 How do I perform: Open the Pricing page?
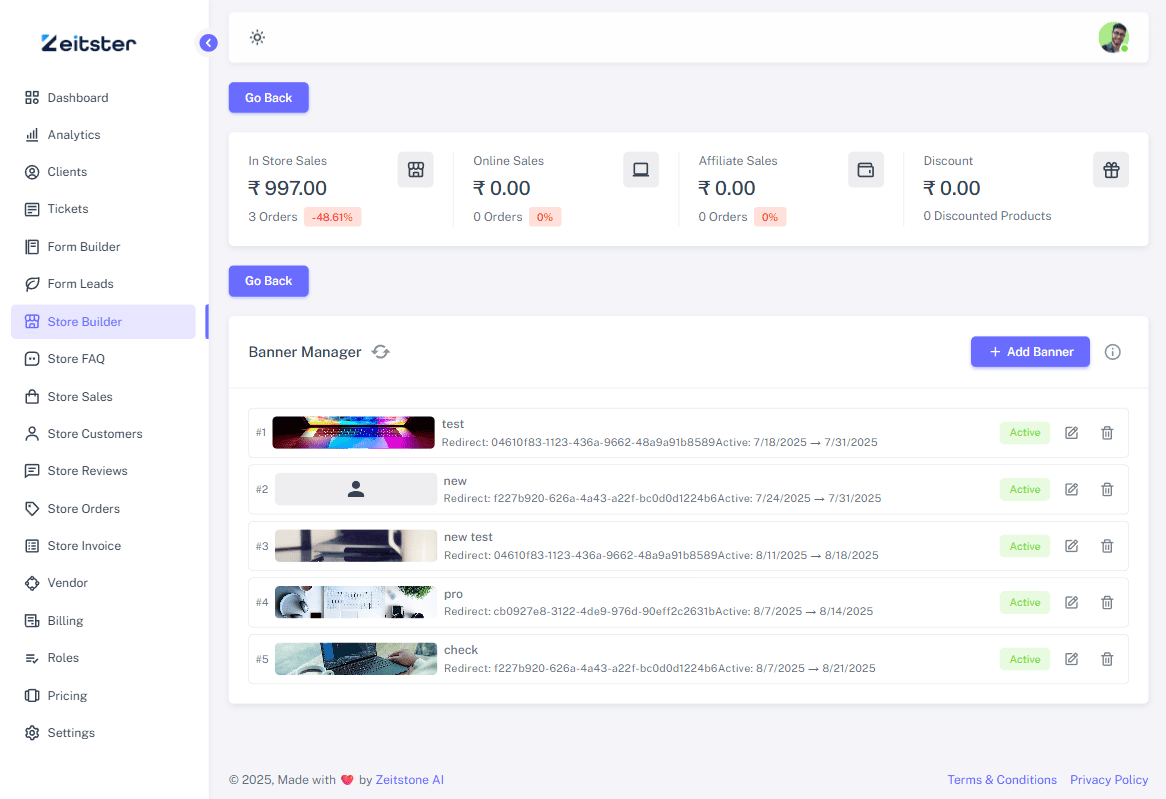pos(103,696)
